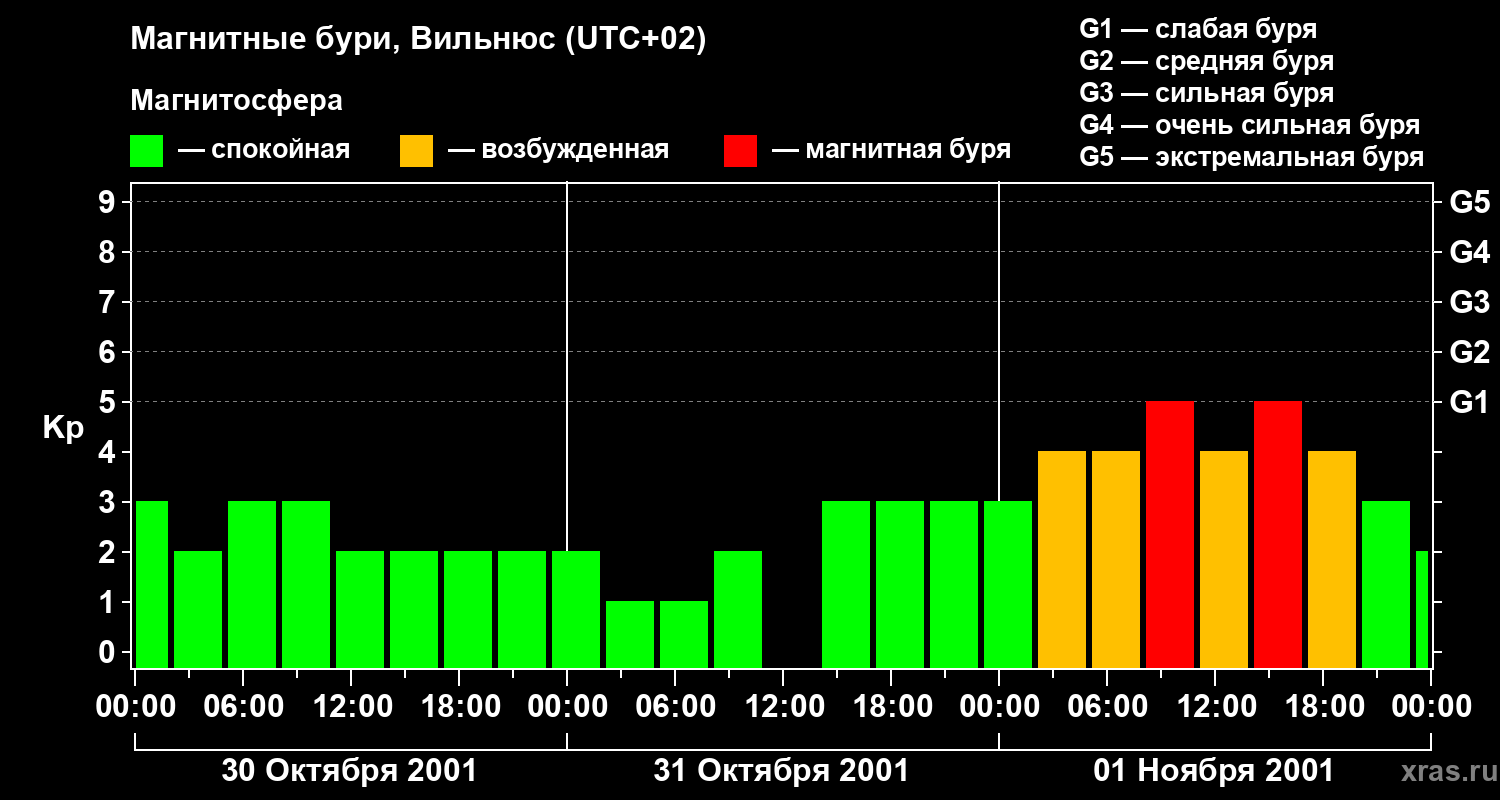This screenshot has width=1500, height=800.
Task: Click the orange bar between the two red bars
Action: (x=1224, y=559)
